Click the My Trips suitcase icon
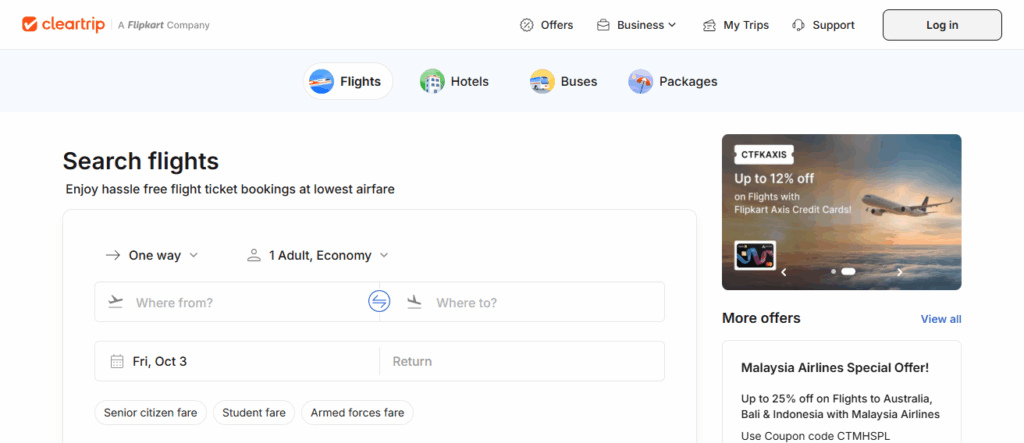This screenshot has width=1024, height=443. coord(709,25)
